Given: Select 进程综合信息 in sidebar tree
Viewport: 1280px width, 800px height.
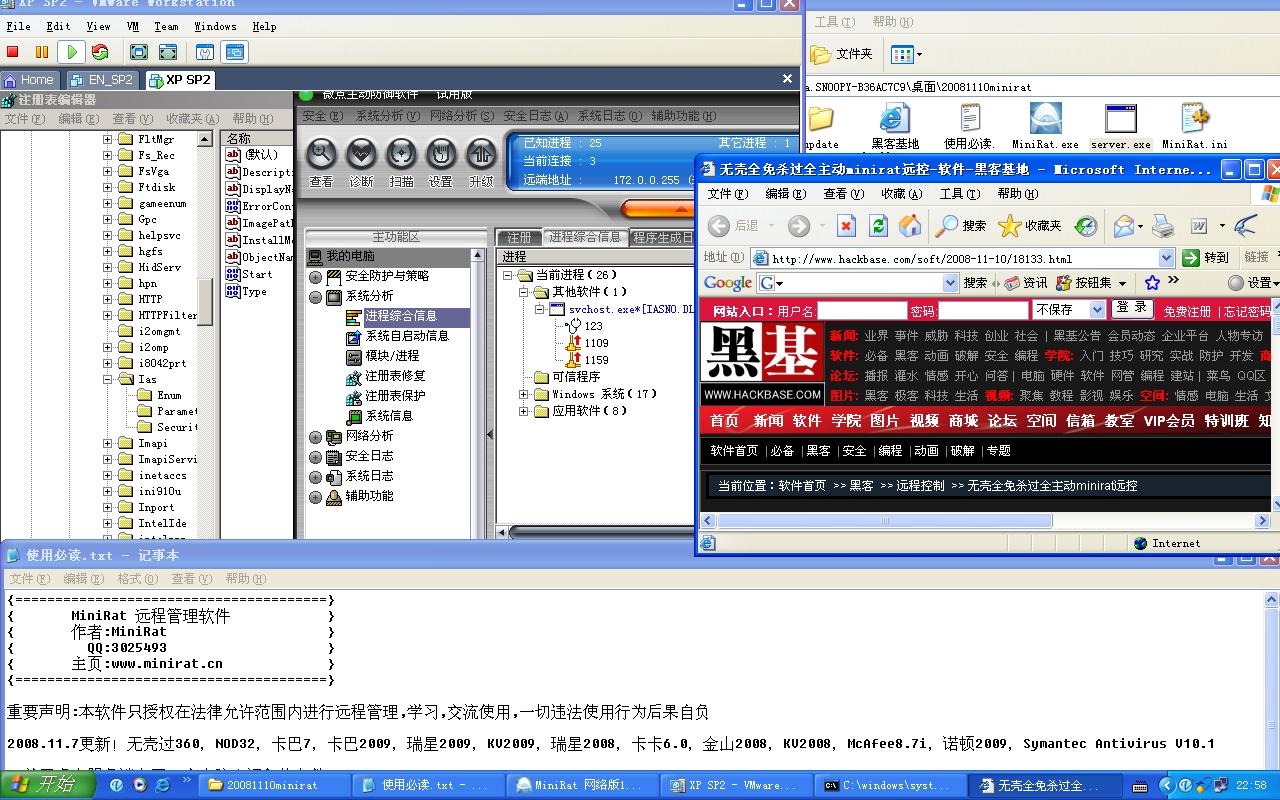Looking at the screenshot, I should tap(400, 316).
